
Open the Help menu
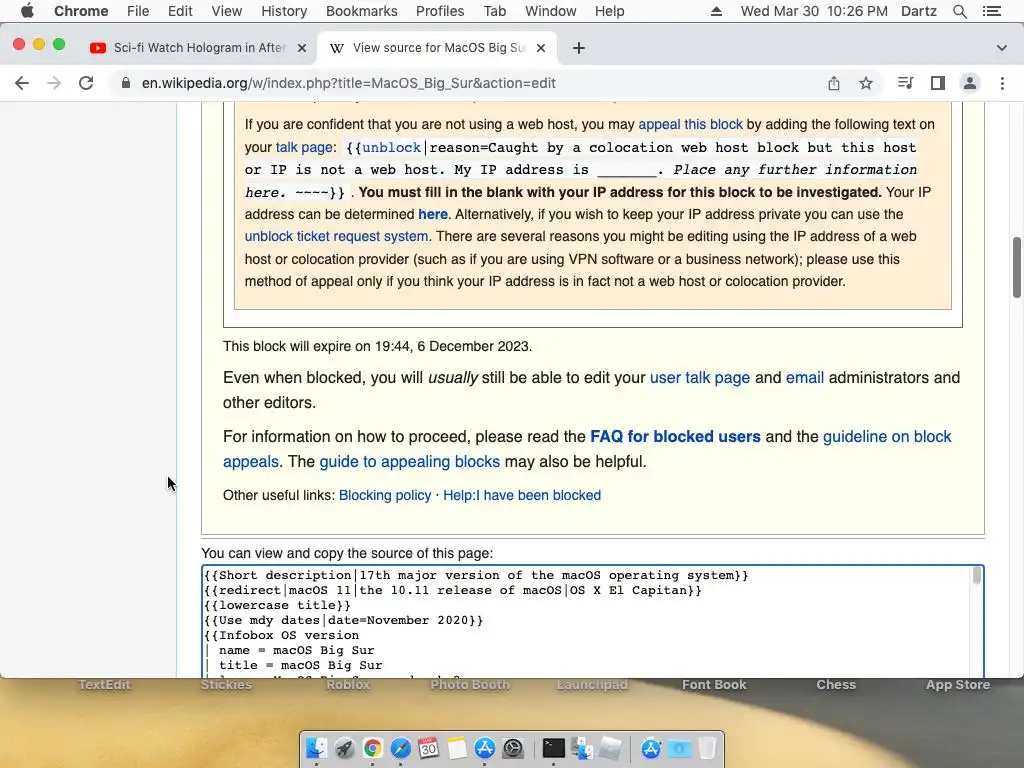(x=609, y=11)
